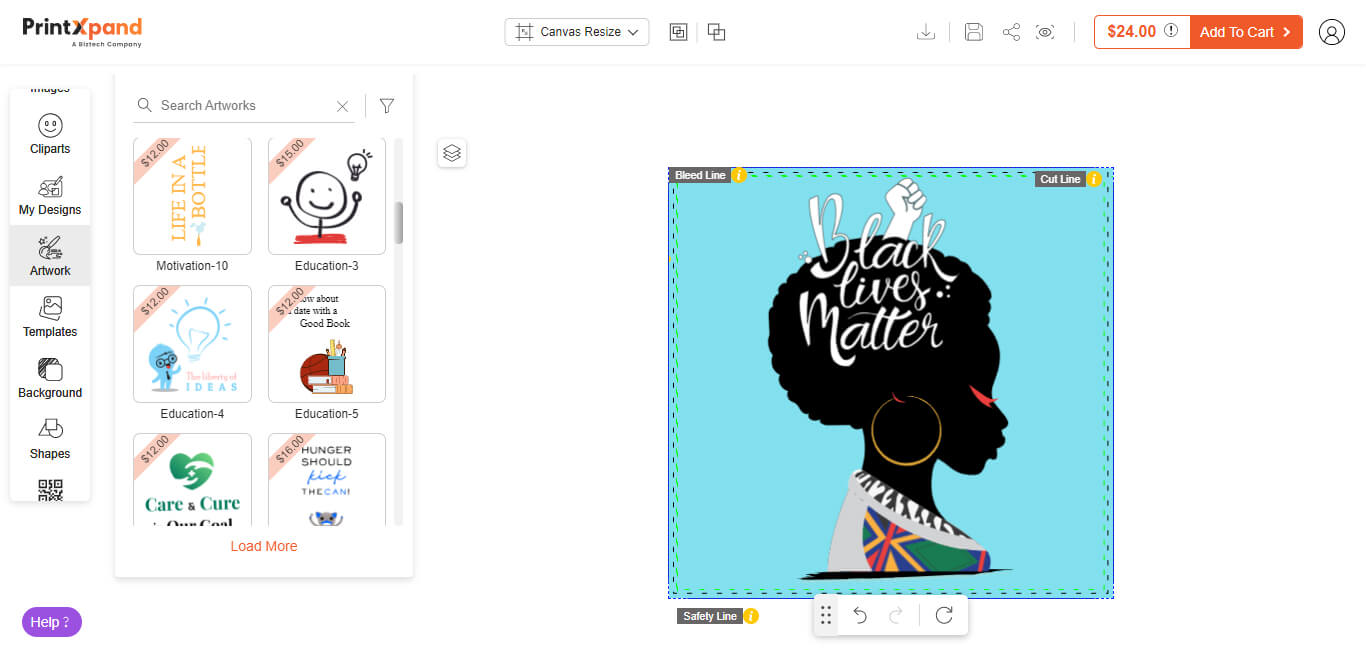This screenshot has width=1366, height=657.
Task: Switch to the Templates panel
Action: pos(49,315)
